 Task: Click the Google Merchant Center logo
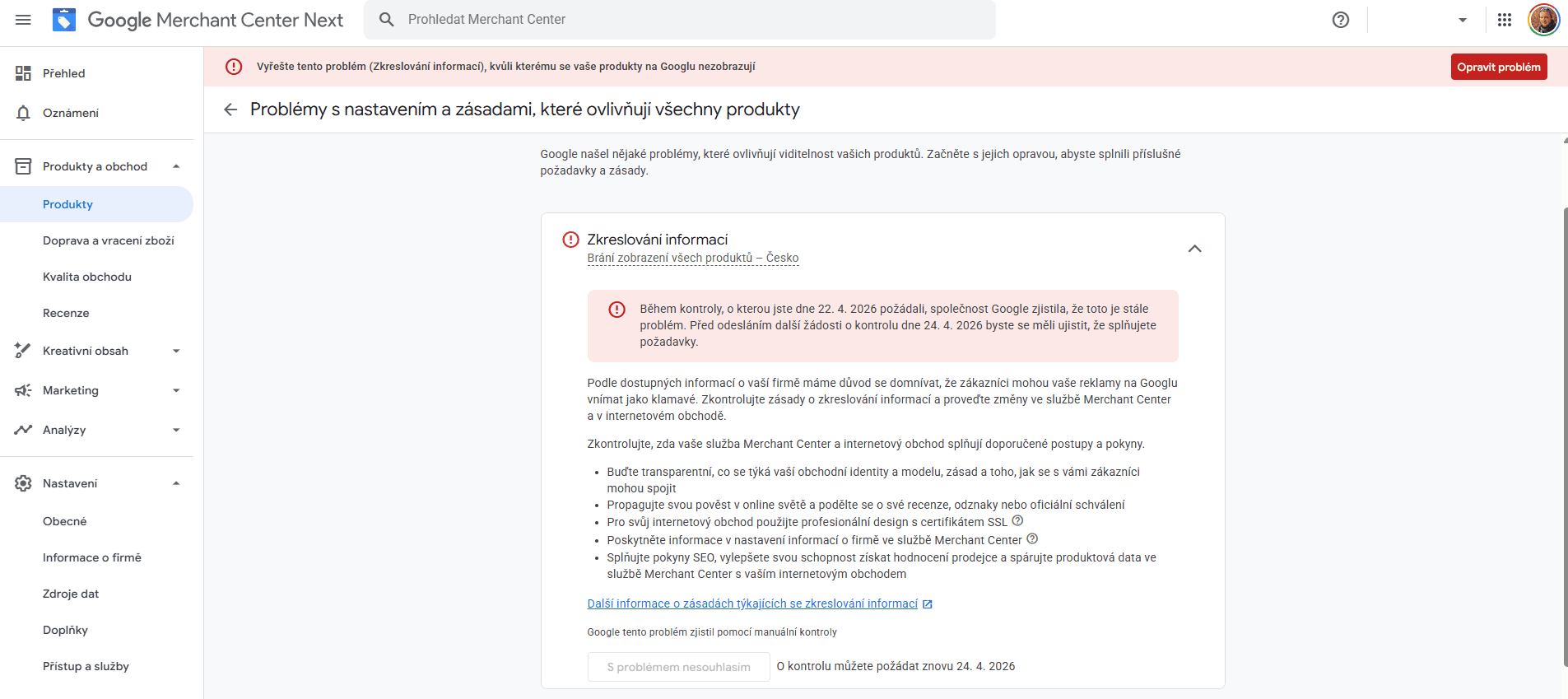[x=64, y=20]
